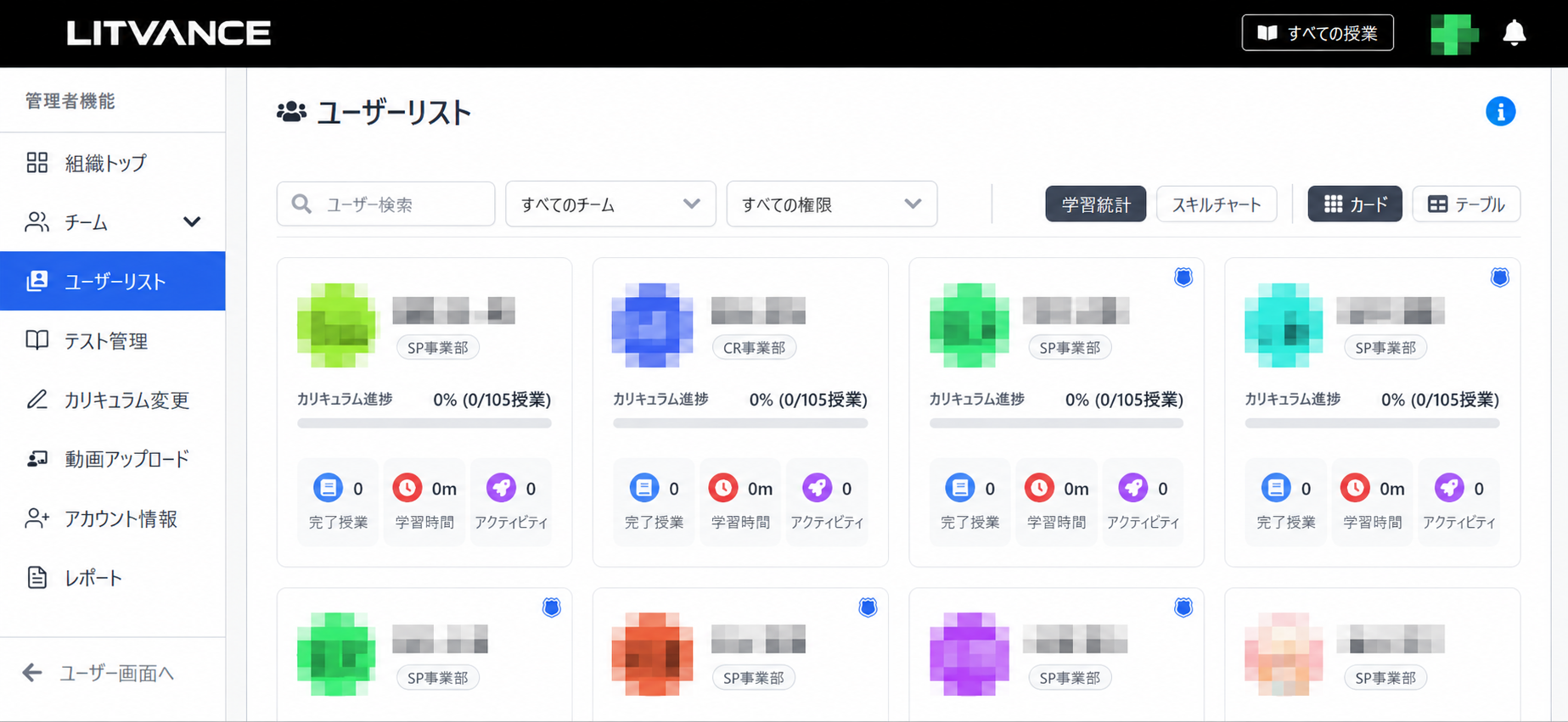The width and height of the screenshot is (1568, 722).
Task: Click 学習時間 clock icon on first card
Action: (407, 488)
